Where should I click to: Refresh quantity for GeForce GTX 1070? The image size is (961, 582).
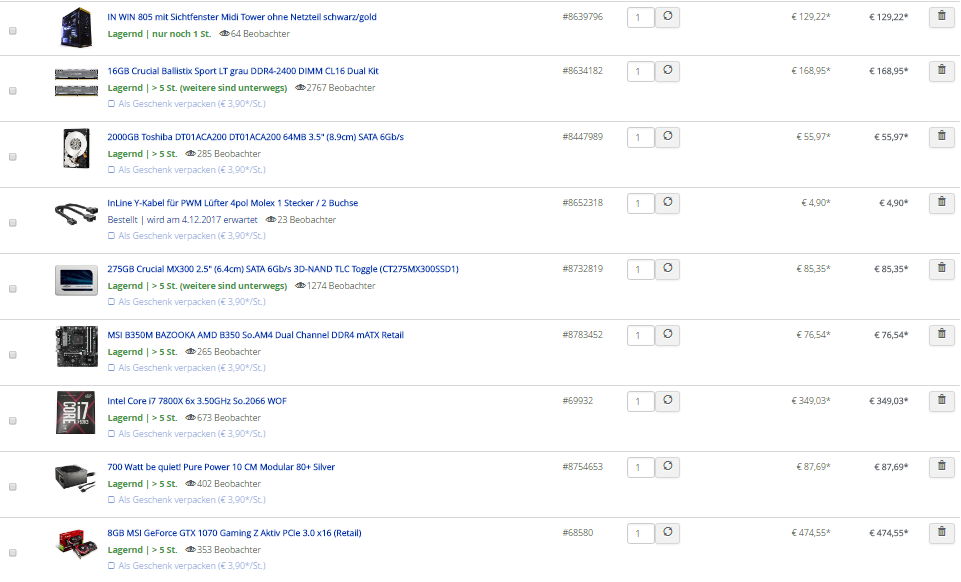coord(667,534)
